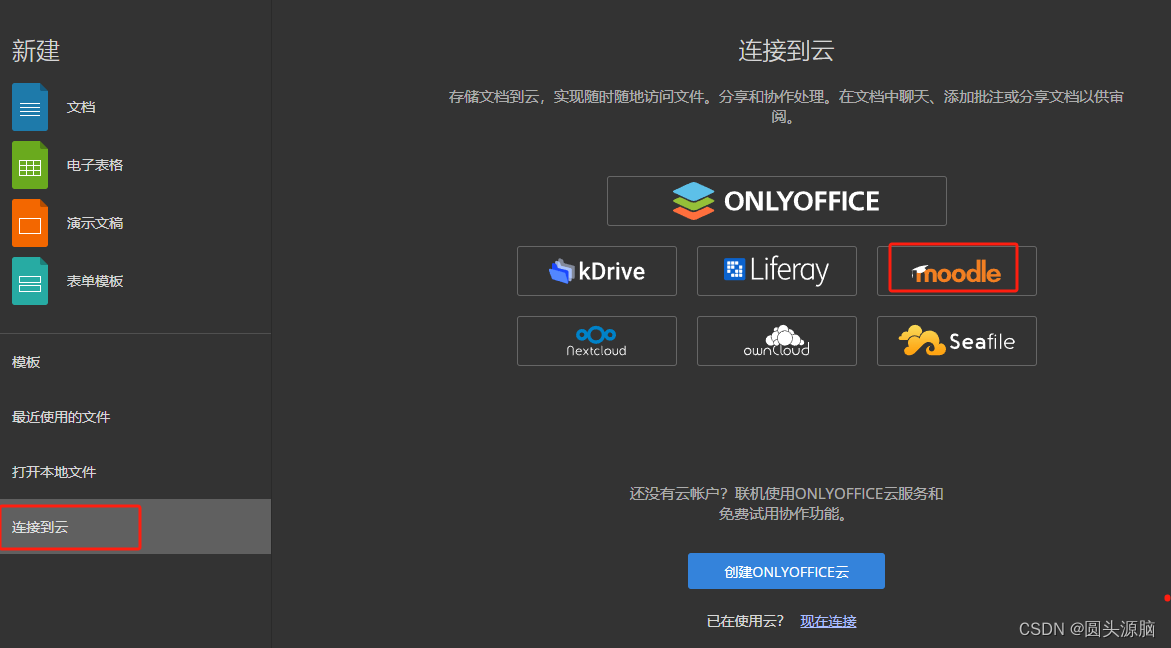This screenshot has width=1171, height=648.
Task: Choose the ownCloud cloud provider
Action: [777, 341]
